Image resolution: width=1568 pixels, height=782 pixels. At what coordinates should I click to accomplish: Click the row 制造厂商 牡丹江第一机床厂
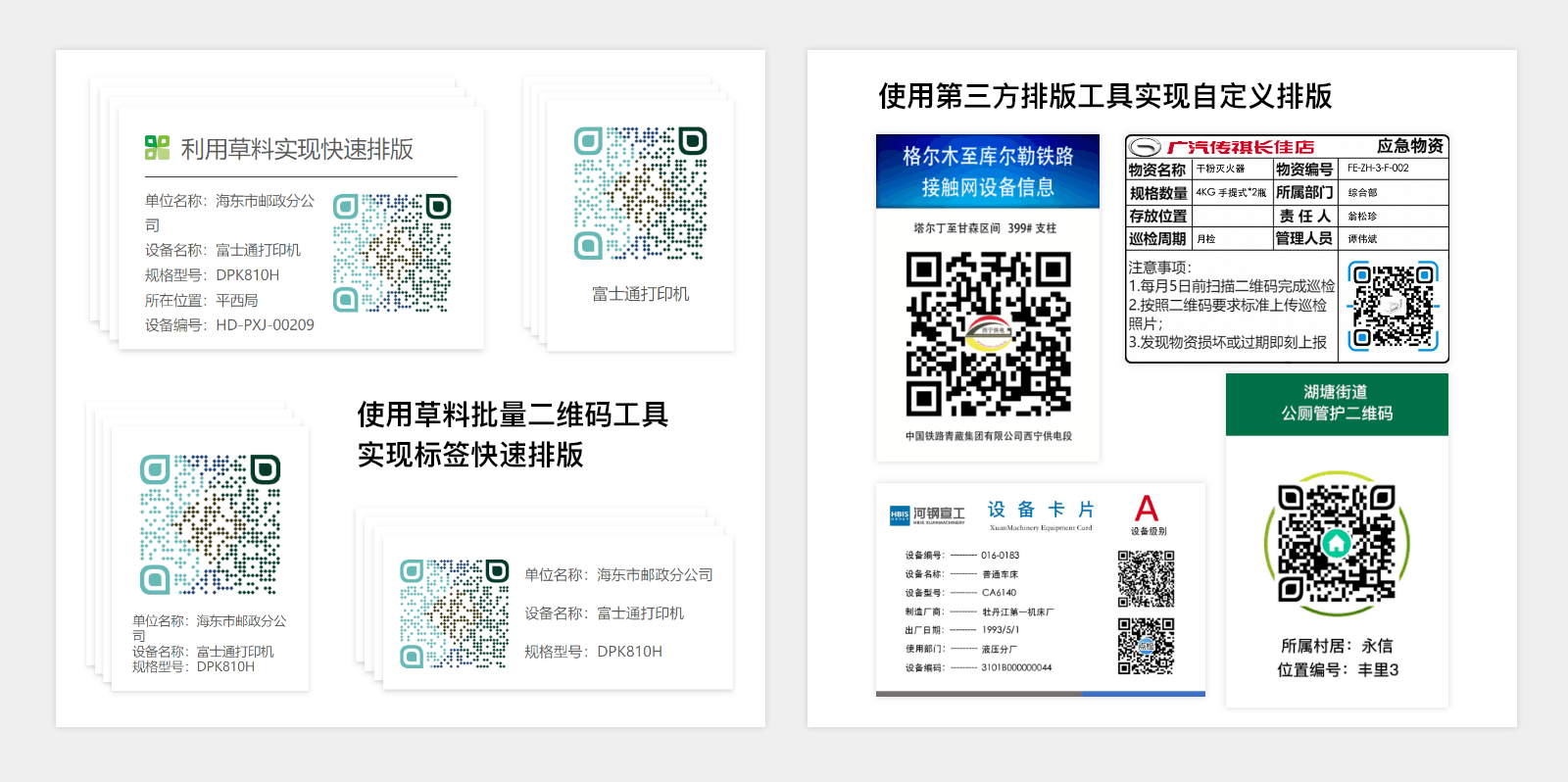980,611
